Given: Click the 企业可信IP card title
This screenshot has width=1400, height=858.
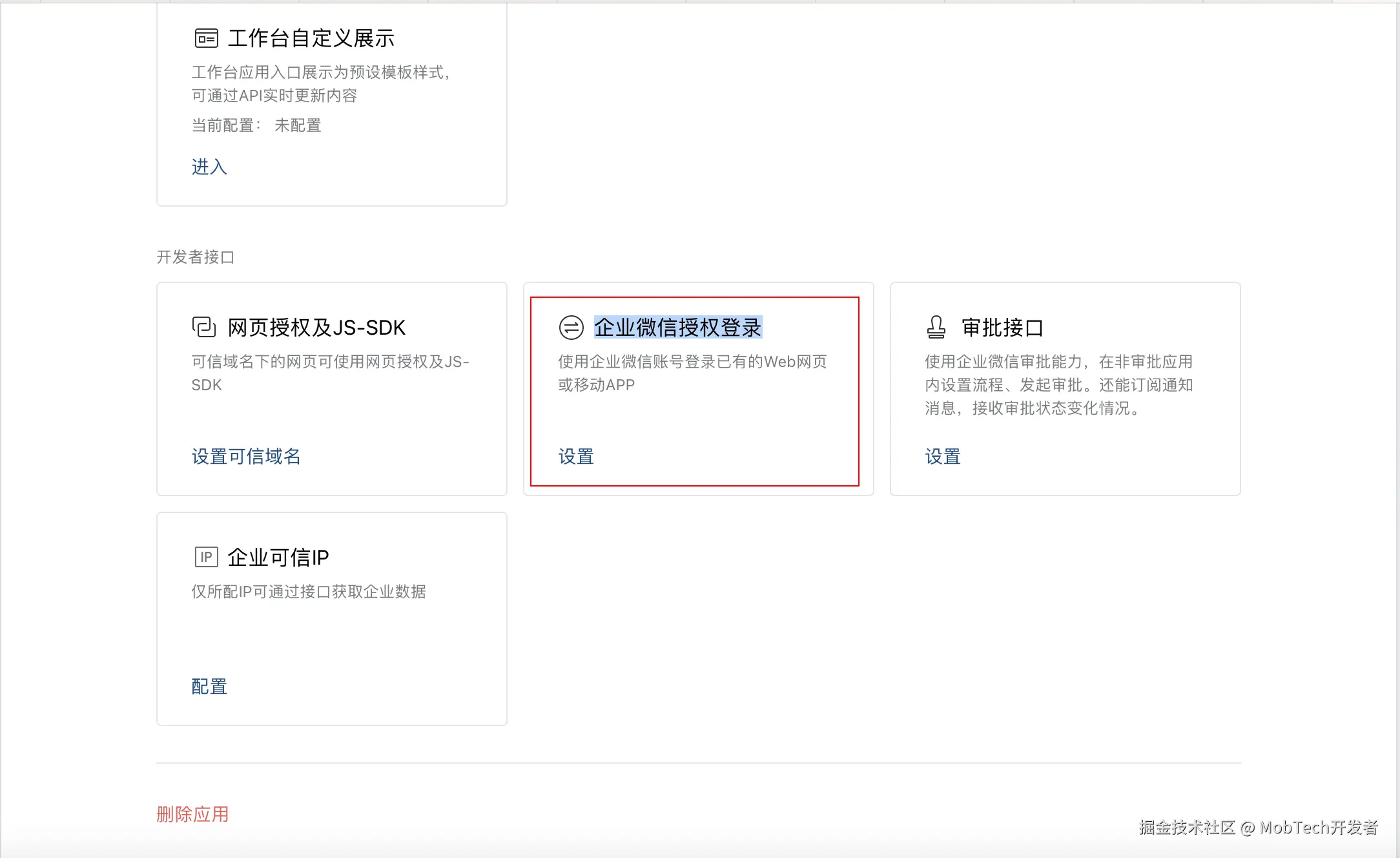Looking at the screenshot, I should click(278, 557).
